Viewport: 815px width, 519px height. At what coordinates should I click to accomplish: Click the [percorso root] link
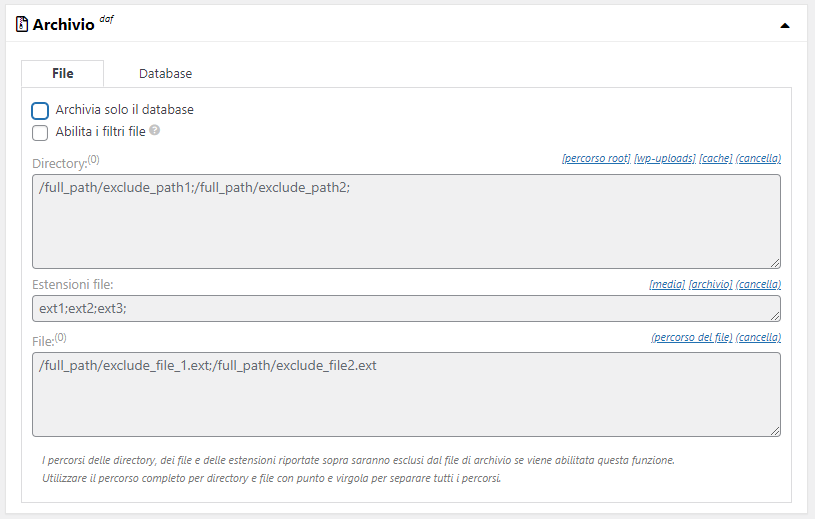point(596,159)
